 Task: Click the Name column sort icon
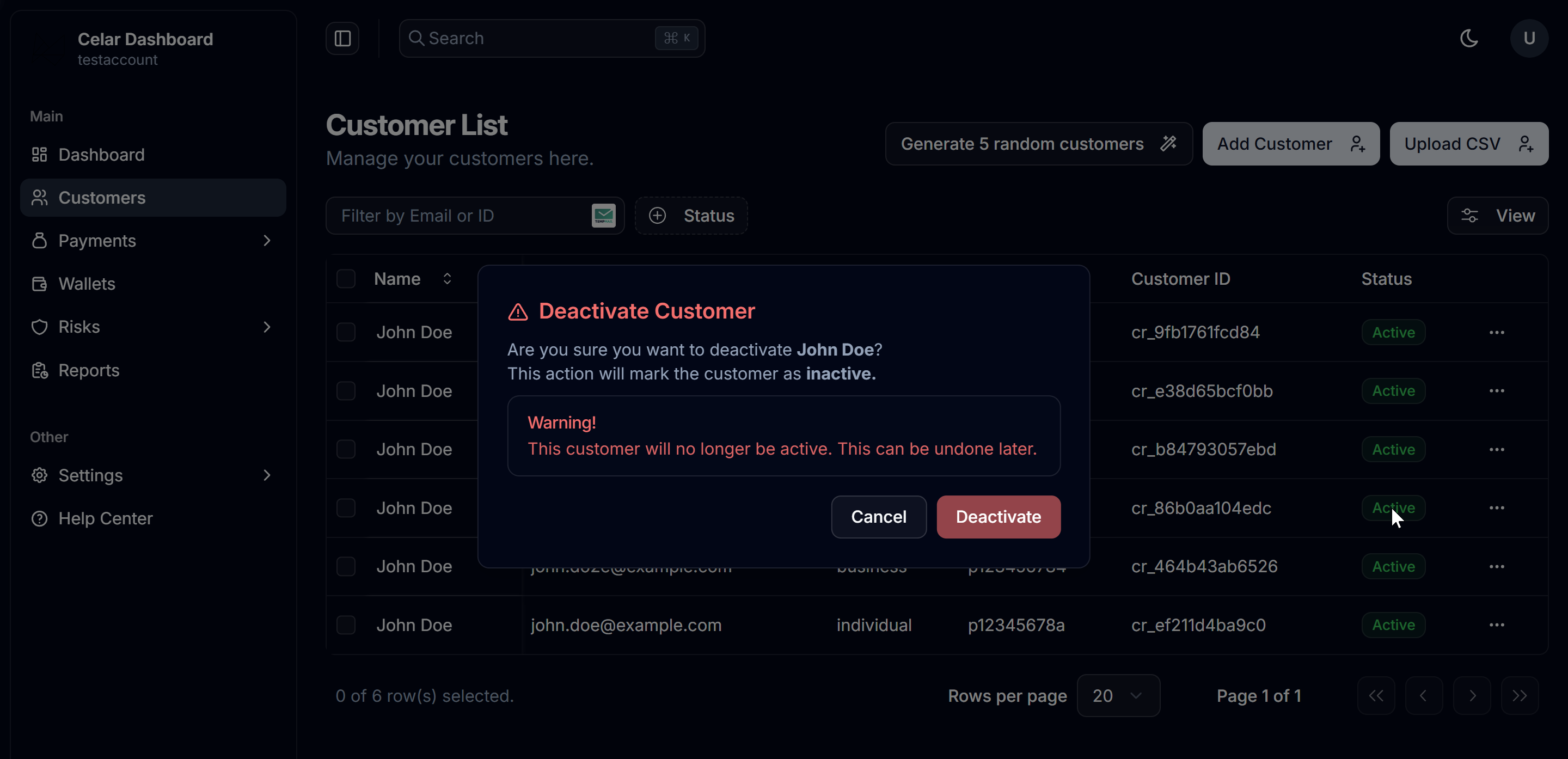[x=448, y=279]
